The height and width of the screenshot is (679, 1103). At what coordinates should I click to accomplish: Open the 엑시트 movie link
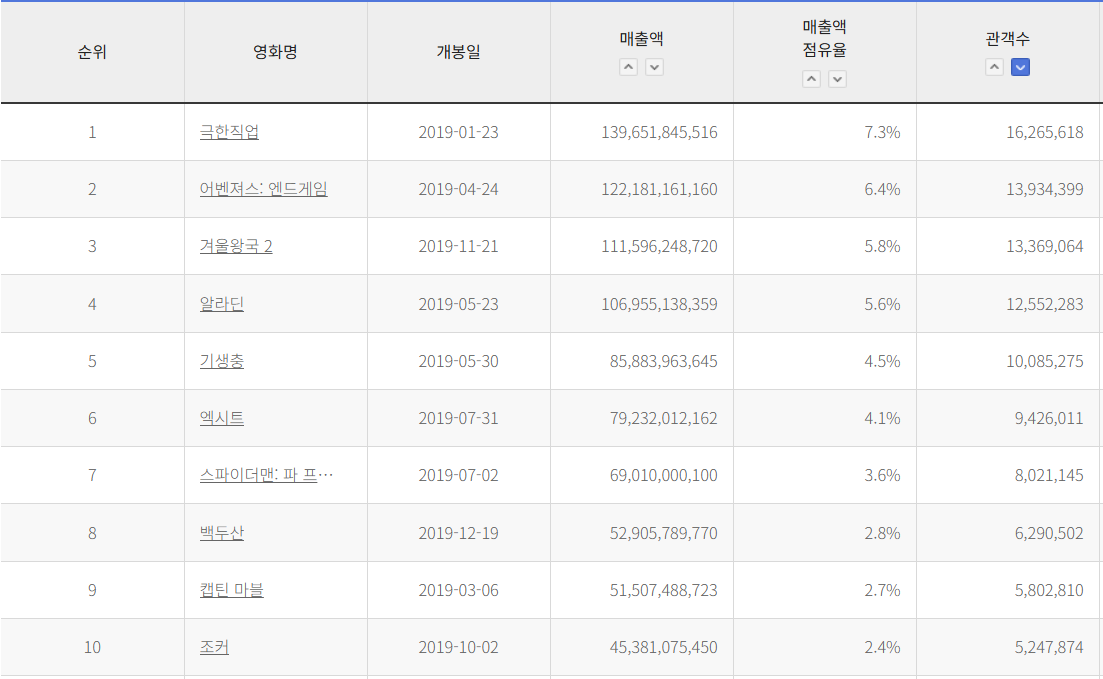[222, 418]
